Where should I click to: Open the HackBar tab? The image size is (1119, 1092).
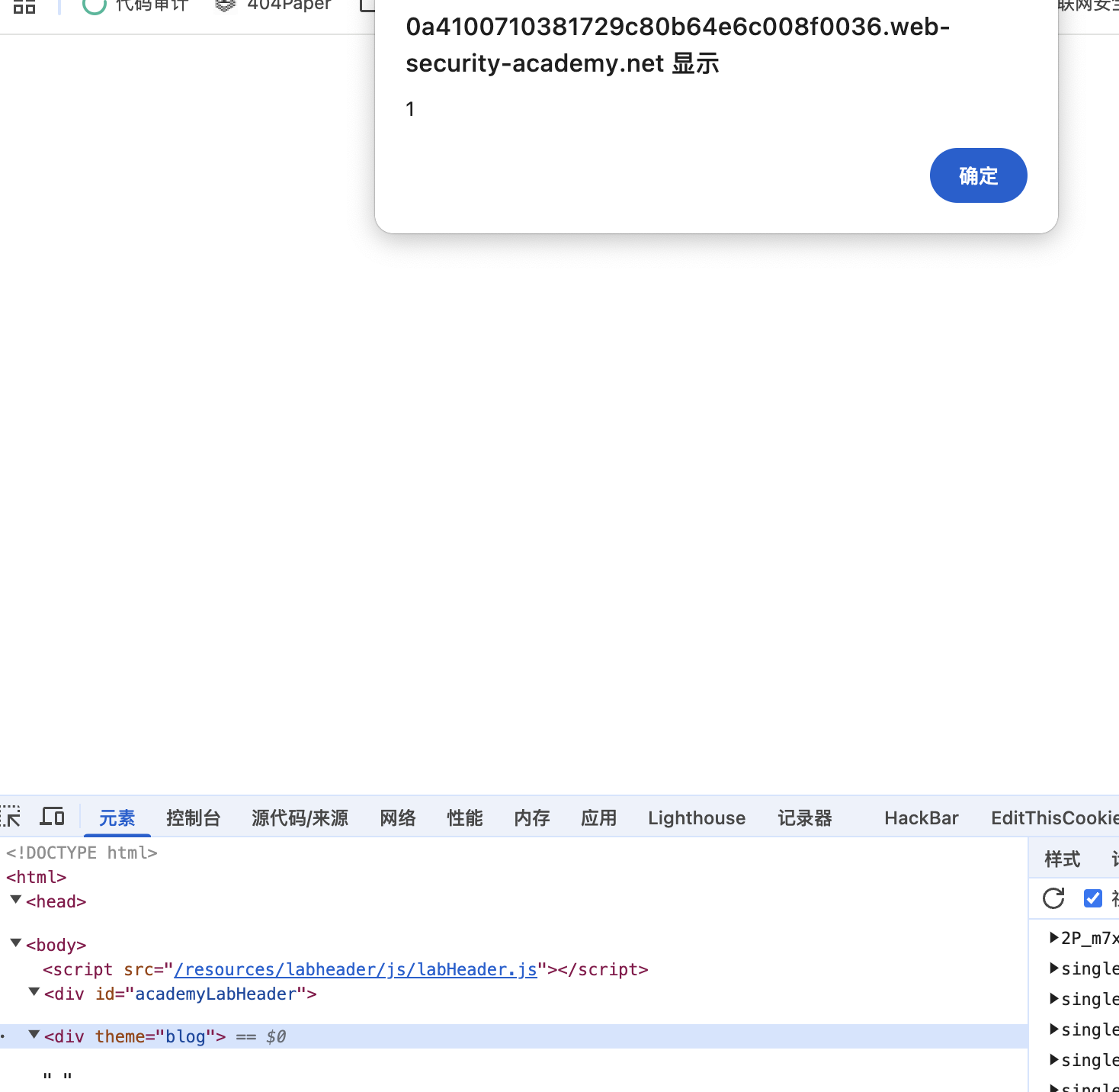point(921,817)
